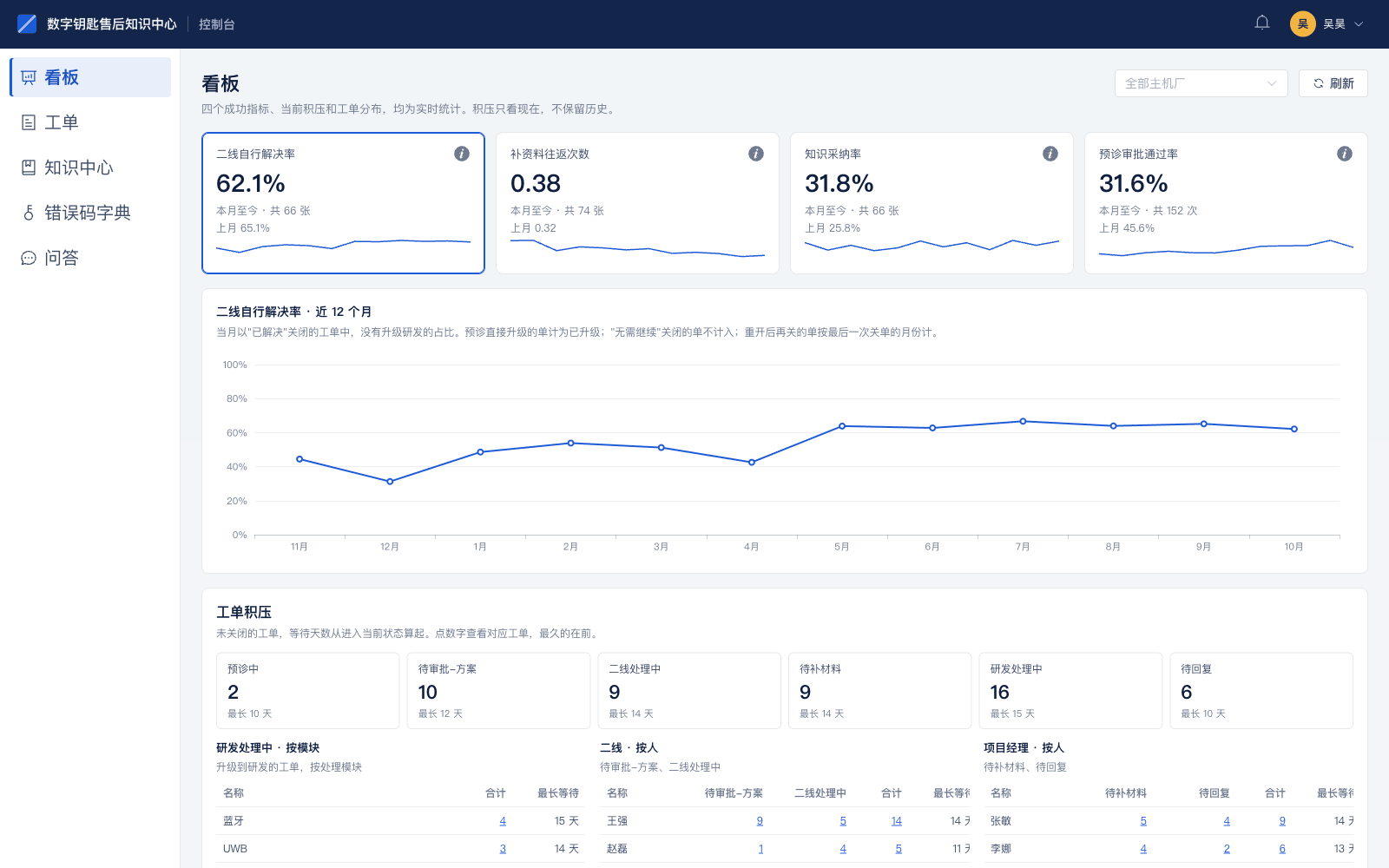Open 问答 in sidebar
The height and width of the screenshot is (868, 1389).
[90, 258]
